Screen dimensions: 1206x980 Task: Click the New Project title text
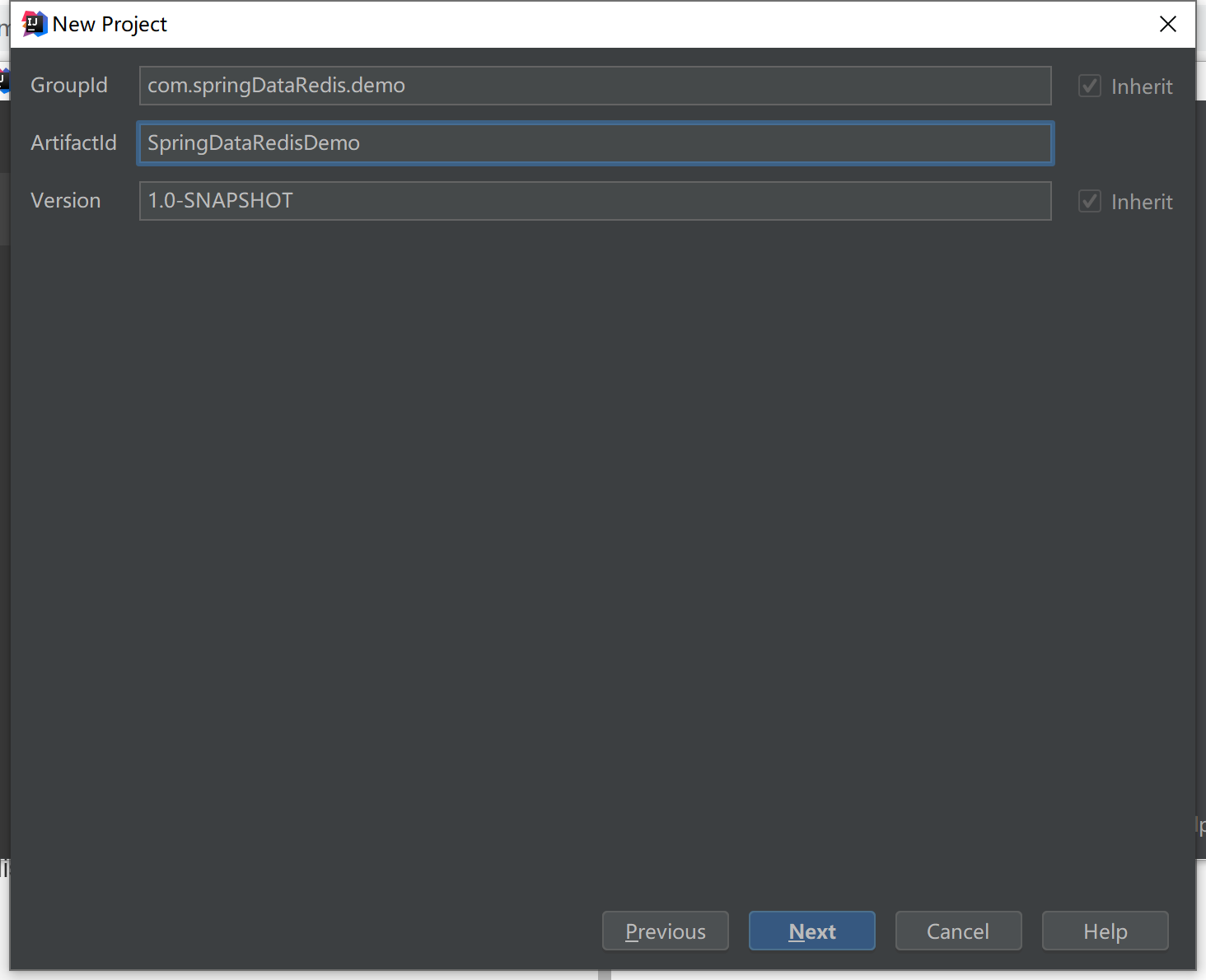coord(110,25)
